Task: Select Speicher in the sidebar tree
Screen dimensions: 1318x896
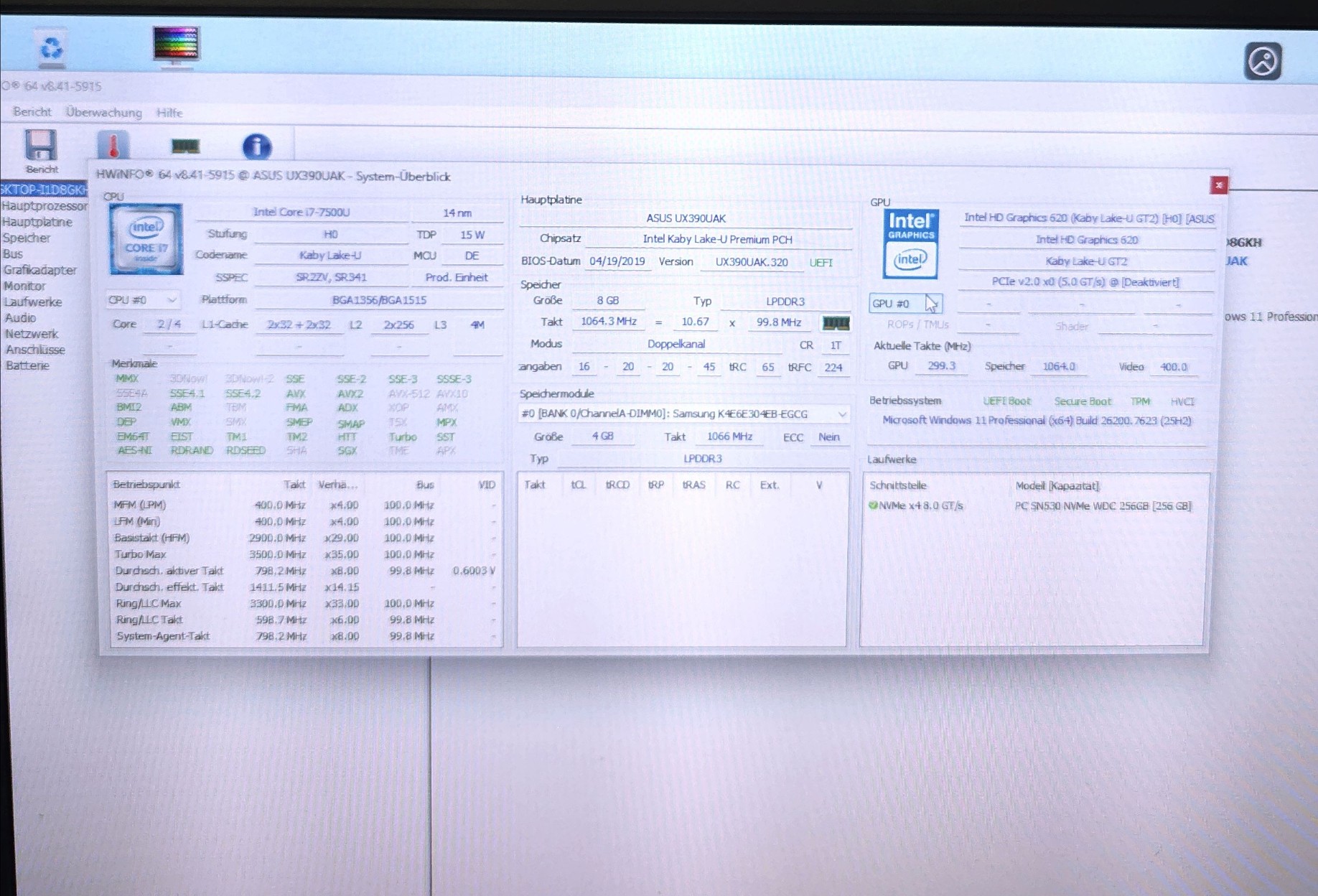Action: (x=26, y=238)
